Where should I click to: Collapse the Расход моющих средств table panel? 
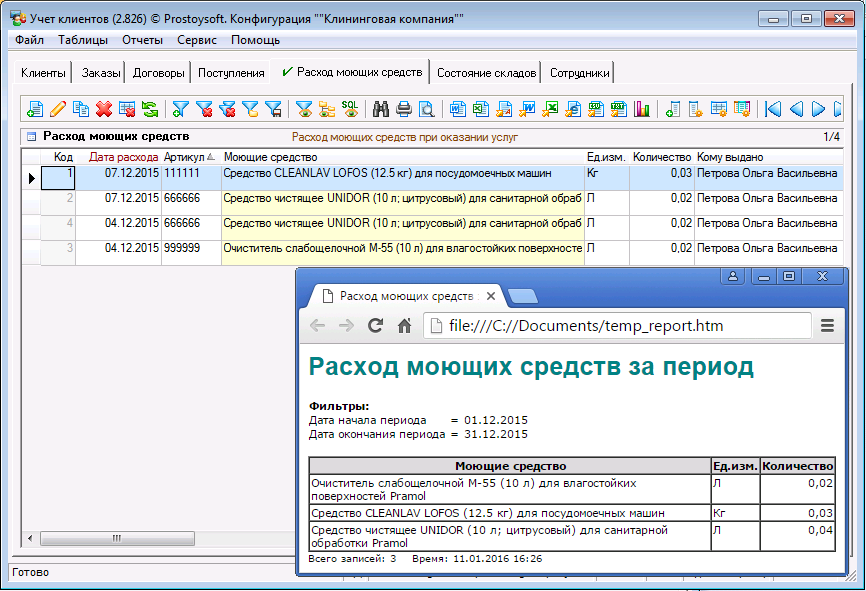(x=31, y=137)
